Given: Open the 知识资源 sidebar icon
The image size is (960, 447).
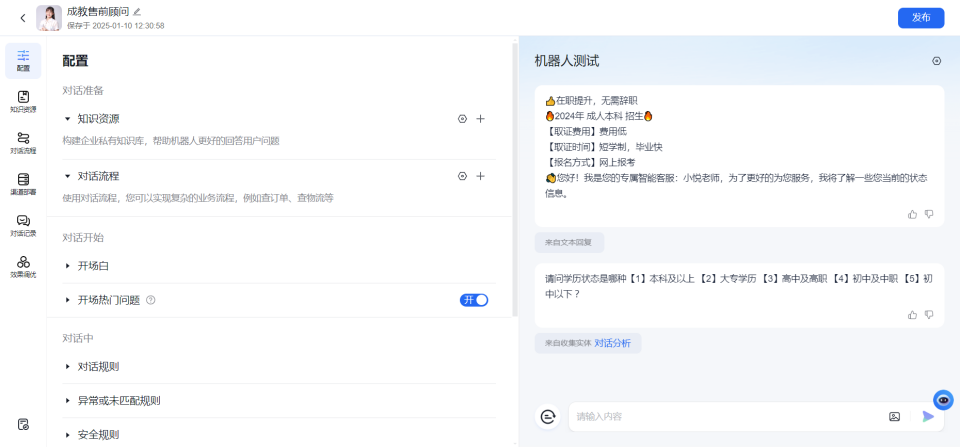Looking at the screenshot, I should (x=22, y=101).
